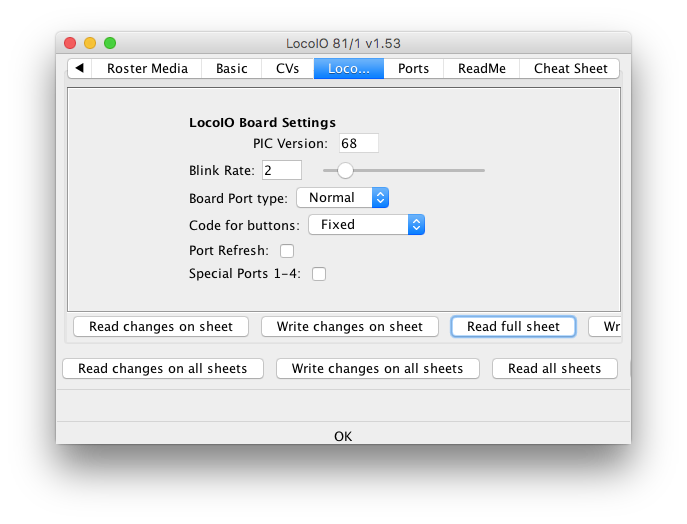Toggle the Special Ports 1-4 checkbox

point(319,274)
